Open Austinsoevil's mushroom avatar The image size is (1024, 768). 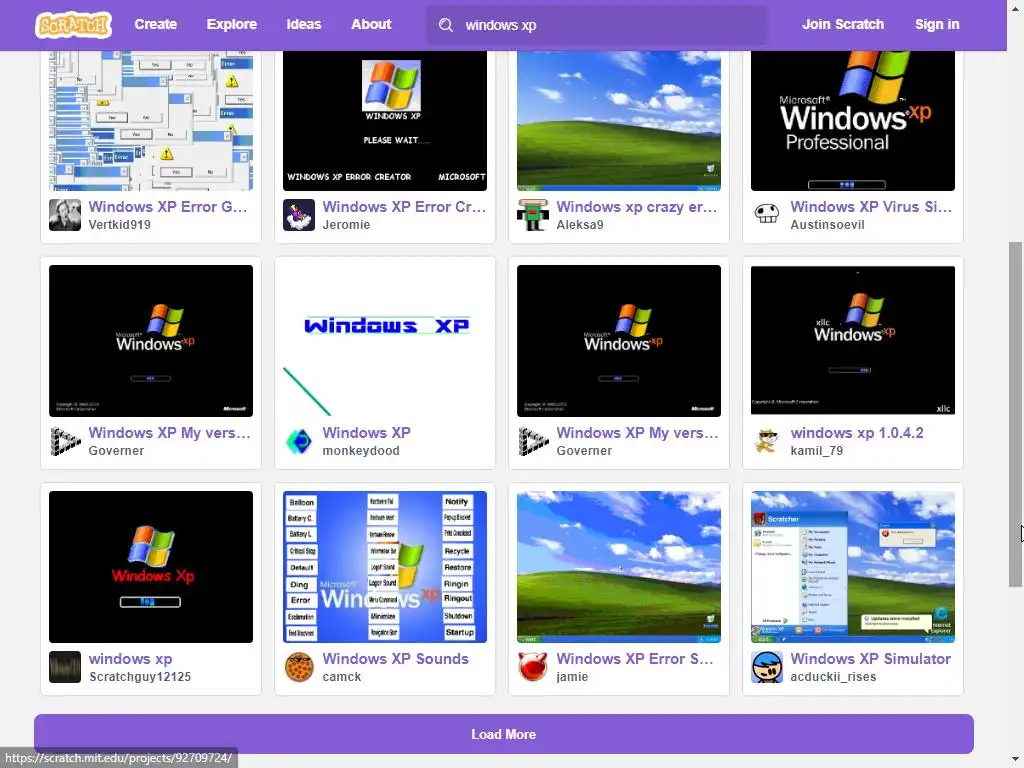coord(767,215)
